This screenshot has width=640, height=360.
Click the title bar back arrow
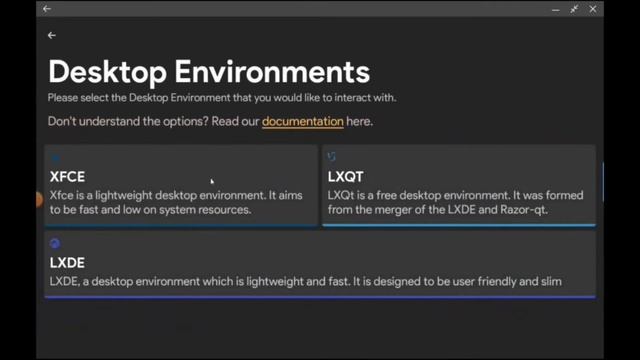pos(47,9)
